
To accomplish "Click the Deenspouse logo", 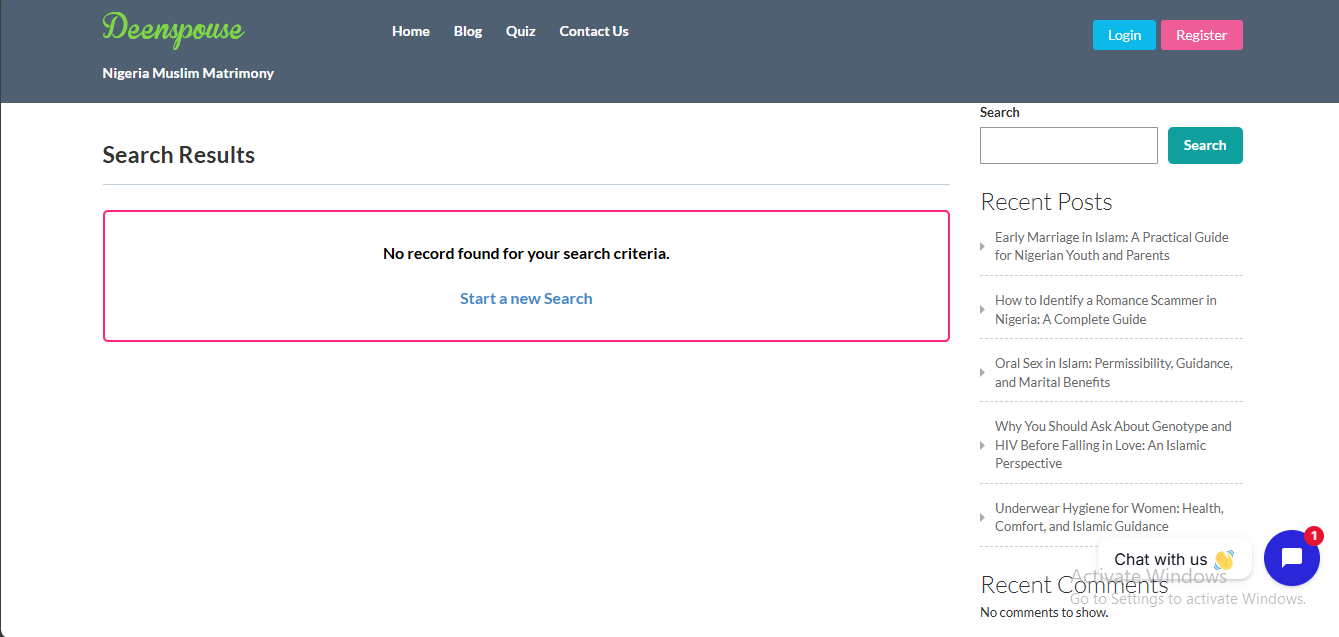I will click(173, 29).
